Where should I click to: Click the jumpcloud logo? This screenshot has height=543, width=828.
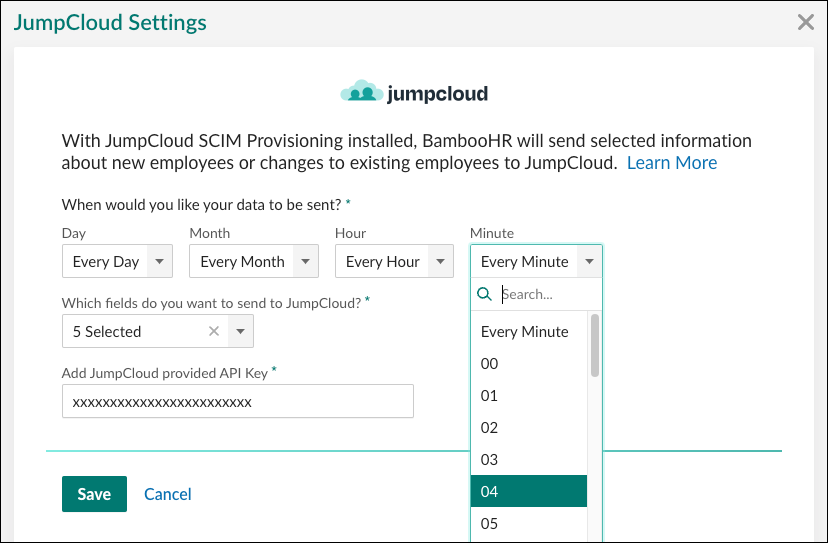(x=414, y=94)
